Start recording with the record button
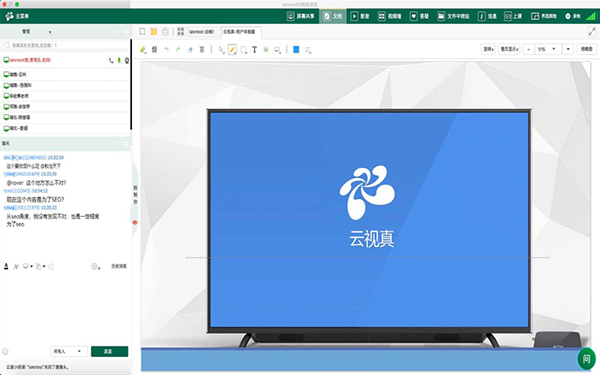600x375 pixels. 573,16
